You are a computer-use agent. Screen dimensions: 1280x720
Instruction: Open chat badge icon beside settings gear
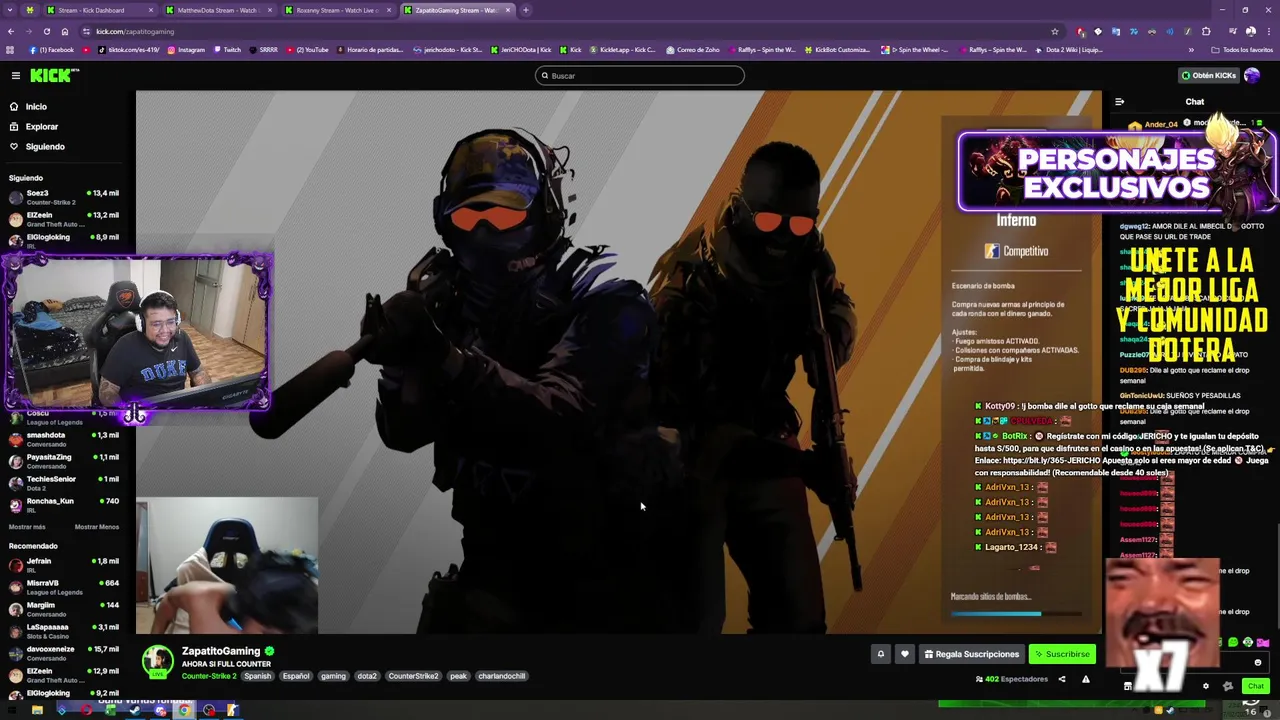(x=1228, y=686)
